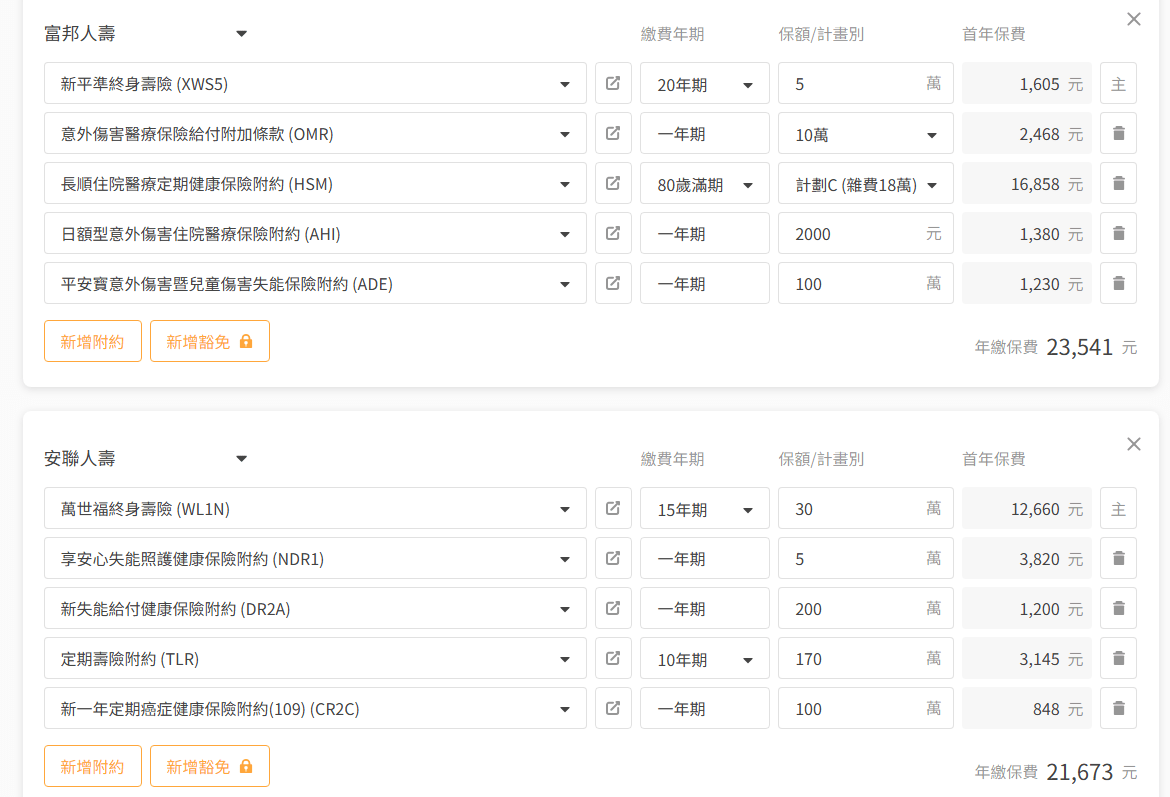The height and width of the screenshot is (797, 1170).
Task: Click the AHI daily amount field showing 2000
Action: coord(855,233)
